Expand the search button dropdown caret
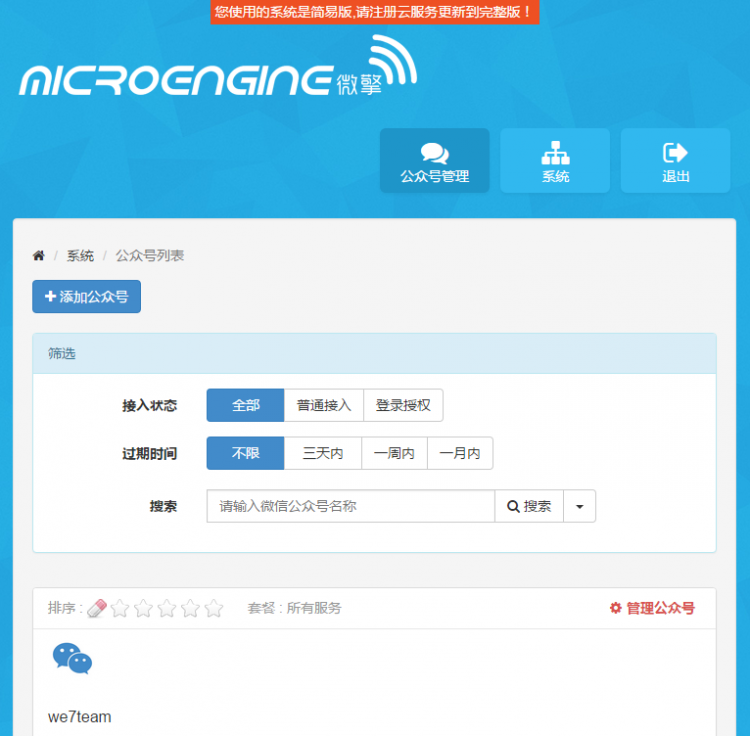The width and height of the screenshot is (750, 736). (x=580, y=506)
